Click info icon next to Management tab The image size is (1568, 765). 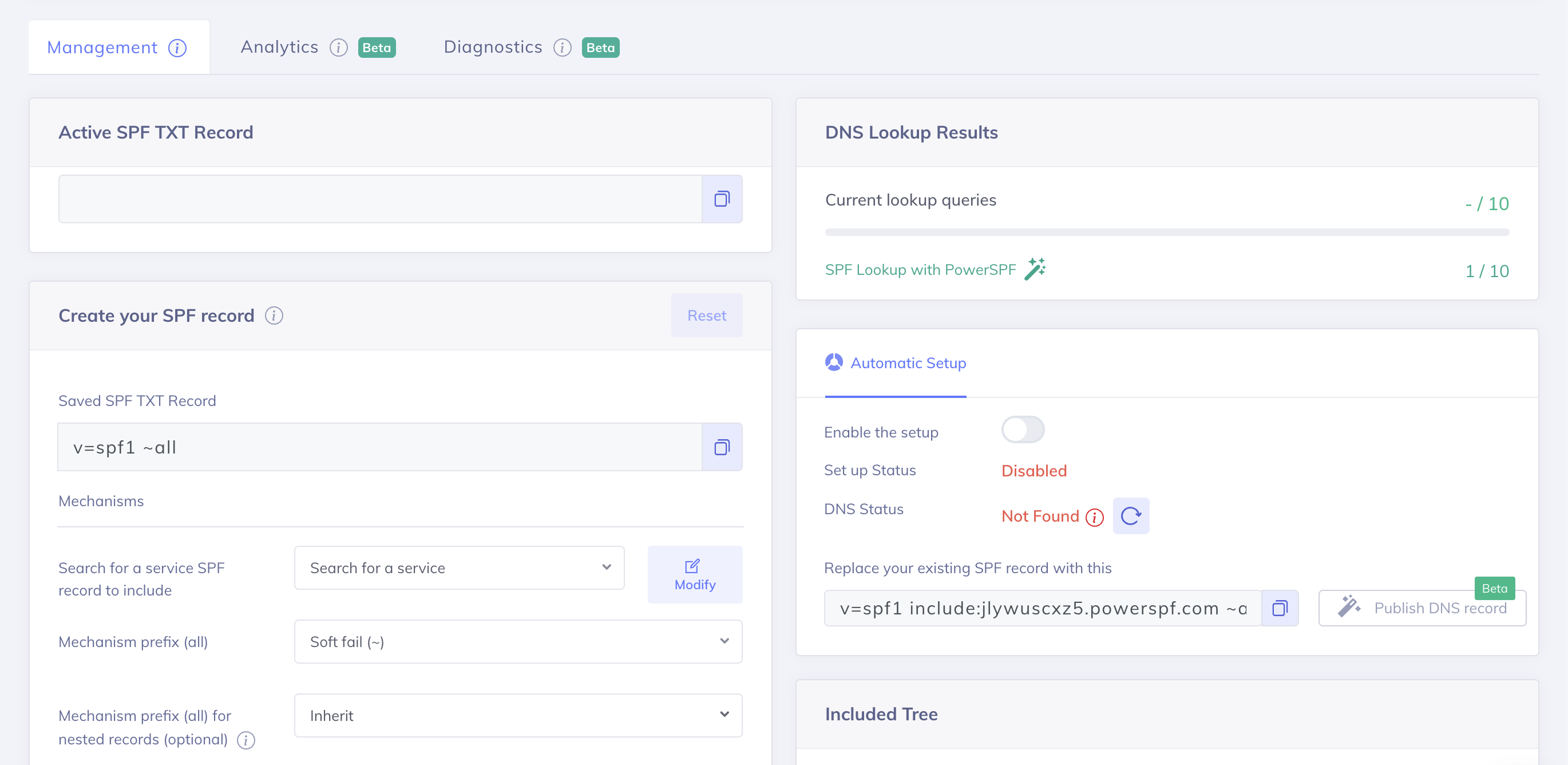pyautogui.click(x=177, y=48)
